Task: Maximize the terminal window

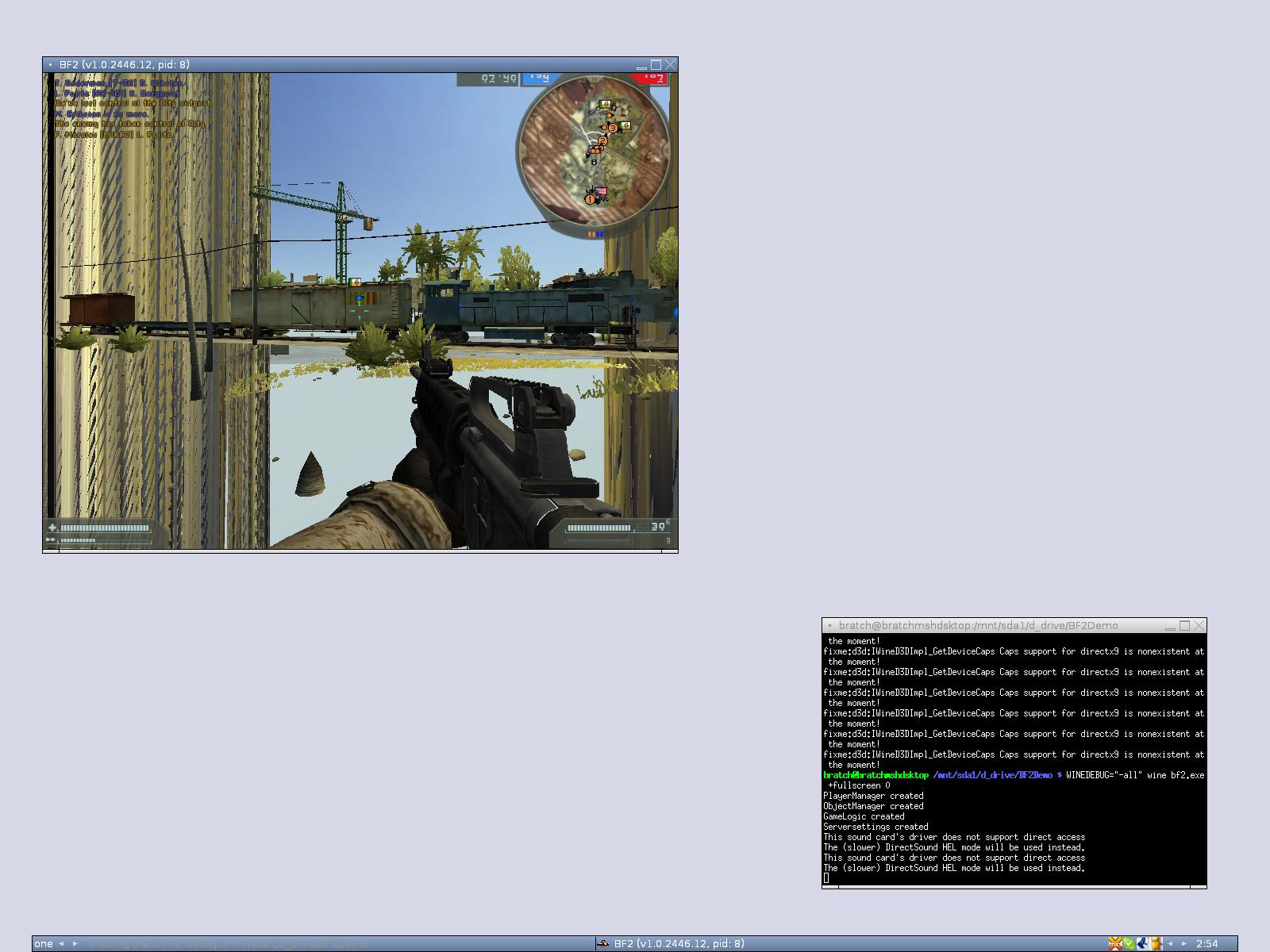Action: [x=1184, y=626]
